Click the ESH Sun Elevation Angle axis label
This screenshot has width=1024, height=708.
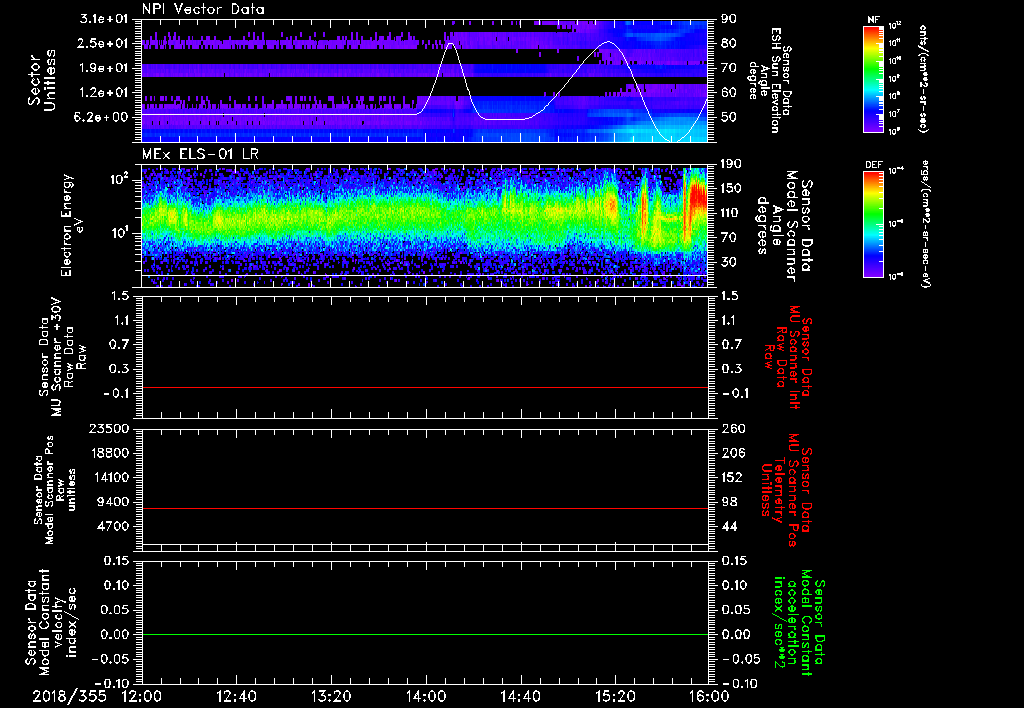(x=773, y=78)
